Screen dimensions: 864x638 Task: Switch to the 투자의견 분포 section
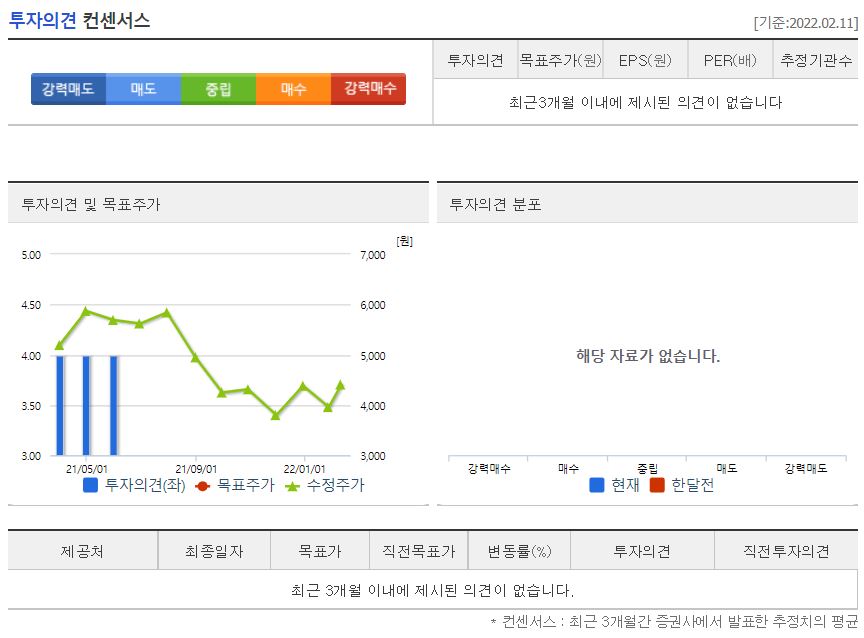pos(497,203)
